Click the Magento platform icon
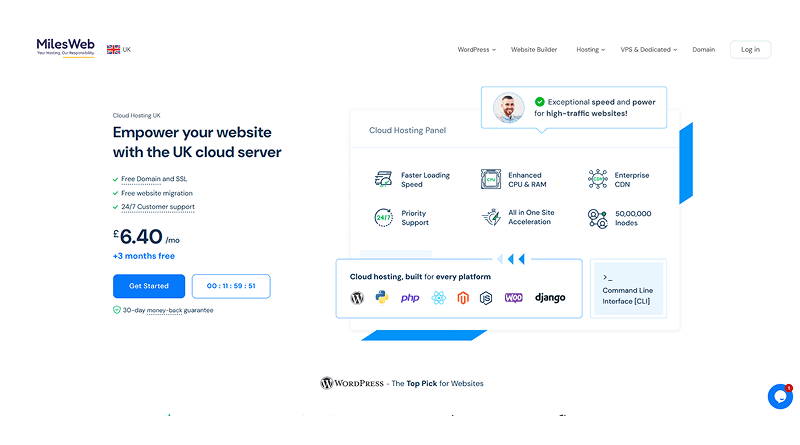The width and height of the screenshot is (800, 445). pos(463,298)
